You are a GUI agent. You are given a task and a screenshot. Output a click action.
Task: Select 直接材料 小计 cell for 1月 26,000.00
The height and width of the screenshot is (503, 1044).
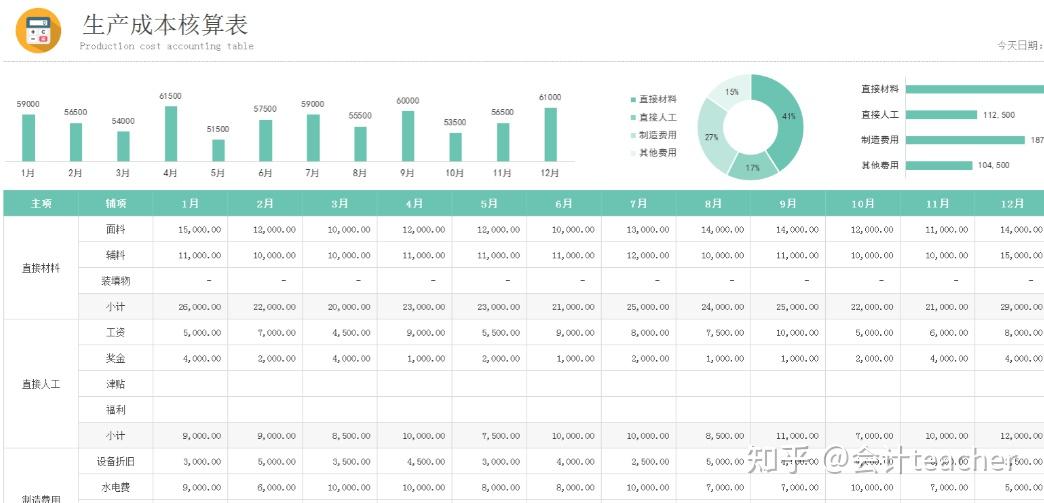coord(190,306)
